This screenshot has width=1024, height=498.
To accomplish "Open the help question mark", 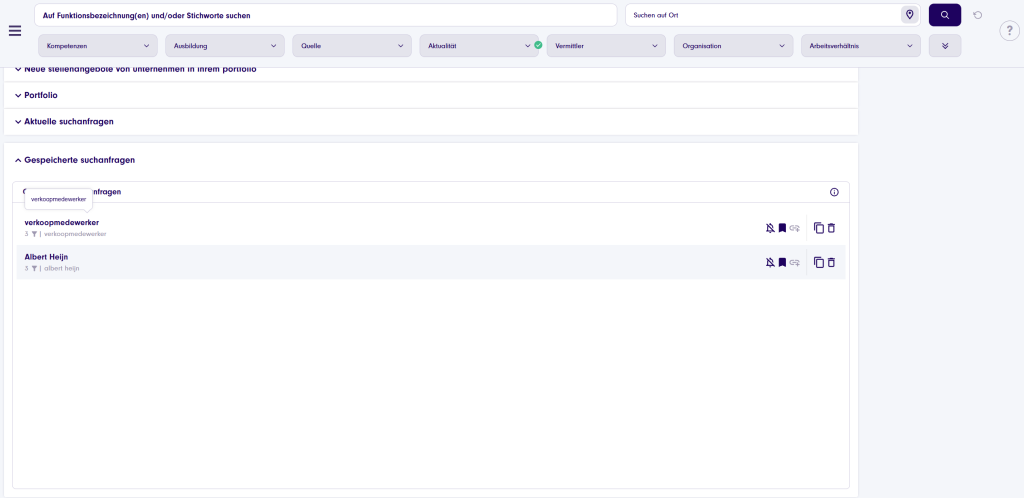I will 1009,31.
